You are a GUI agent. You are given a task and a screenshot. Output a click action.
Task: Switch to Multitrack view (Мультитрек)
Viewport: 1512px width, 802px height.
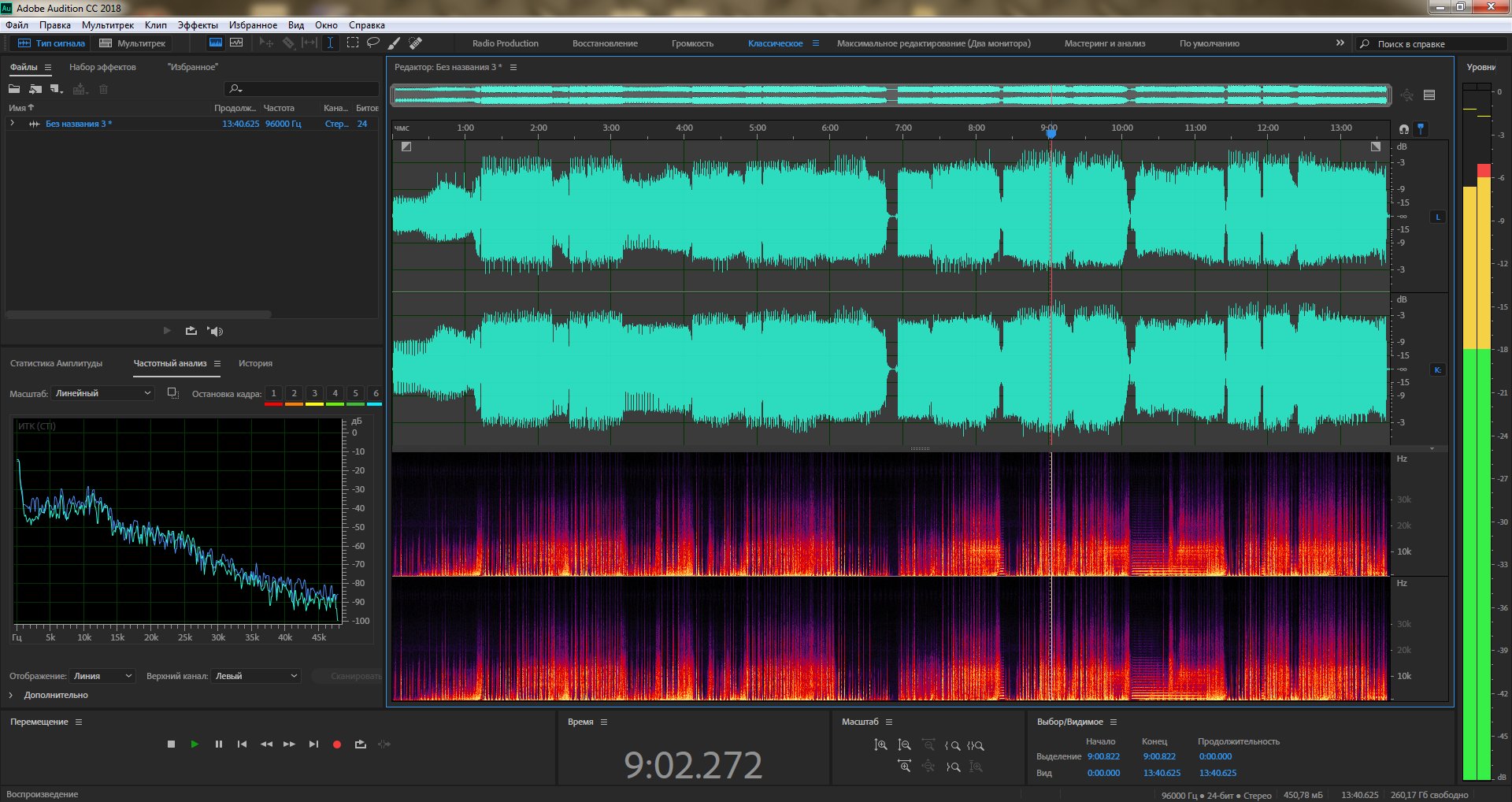click(x=132, y=43)
